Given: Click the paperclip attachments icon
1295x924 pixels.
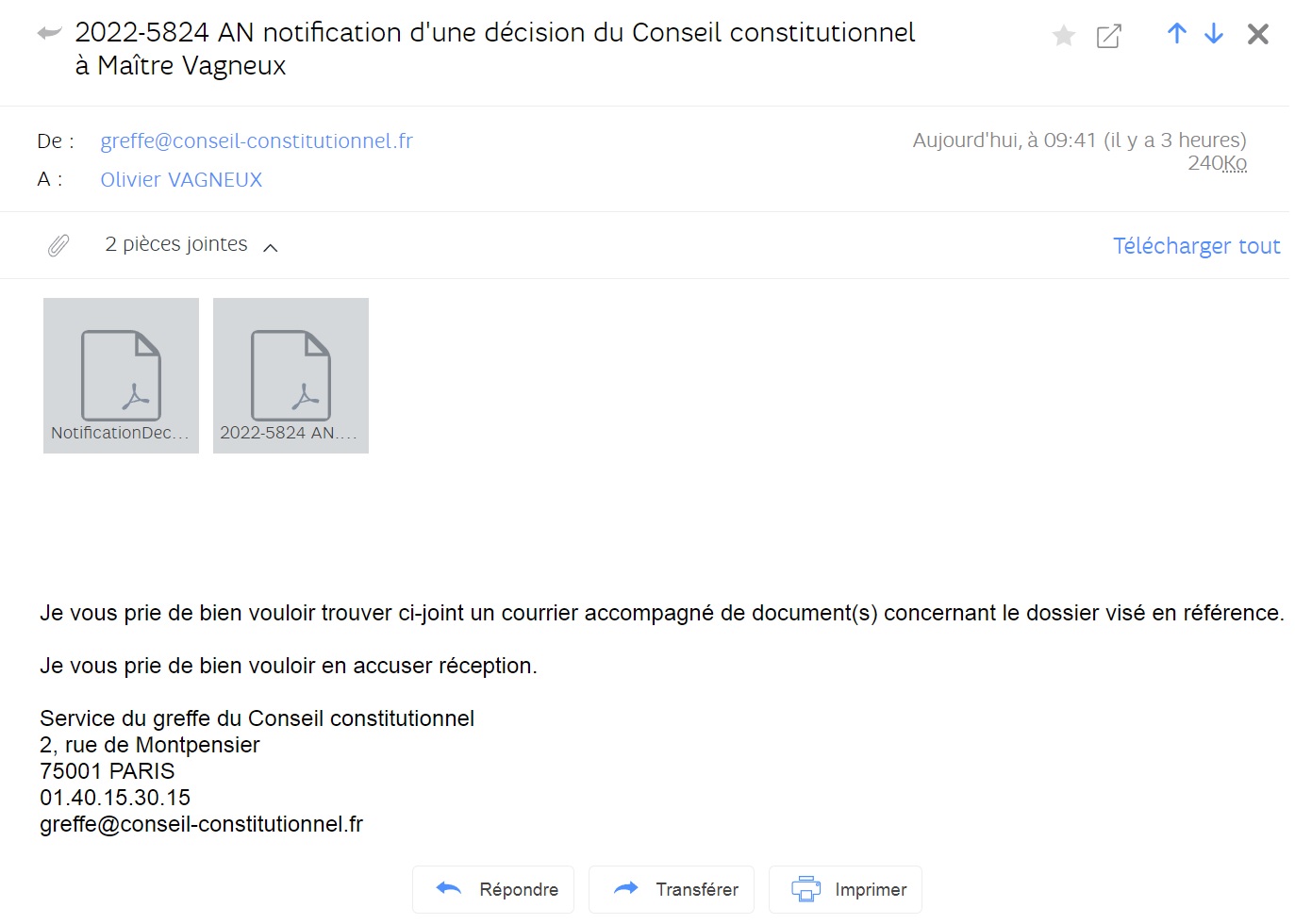Looking at the screenshot, I should [x=58, y=246].
